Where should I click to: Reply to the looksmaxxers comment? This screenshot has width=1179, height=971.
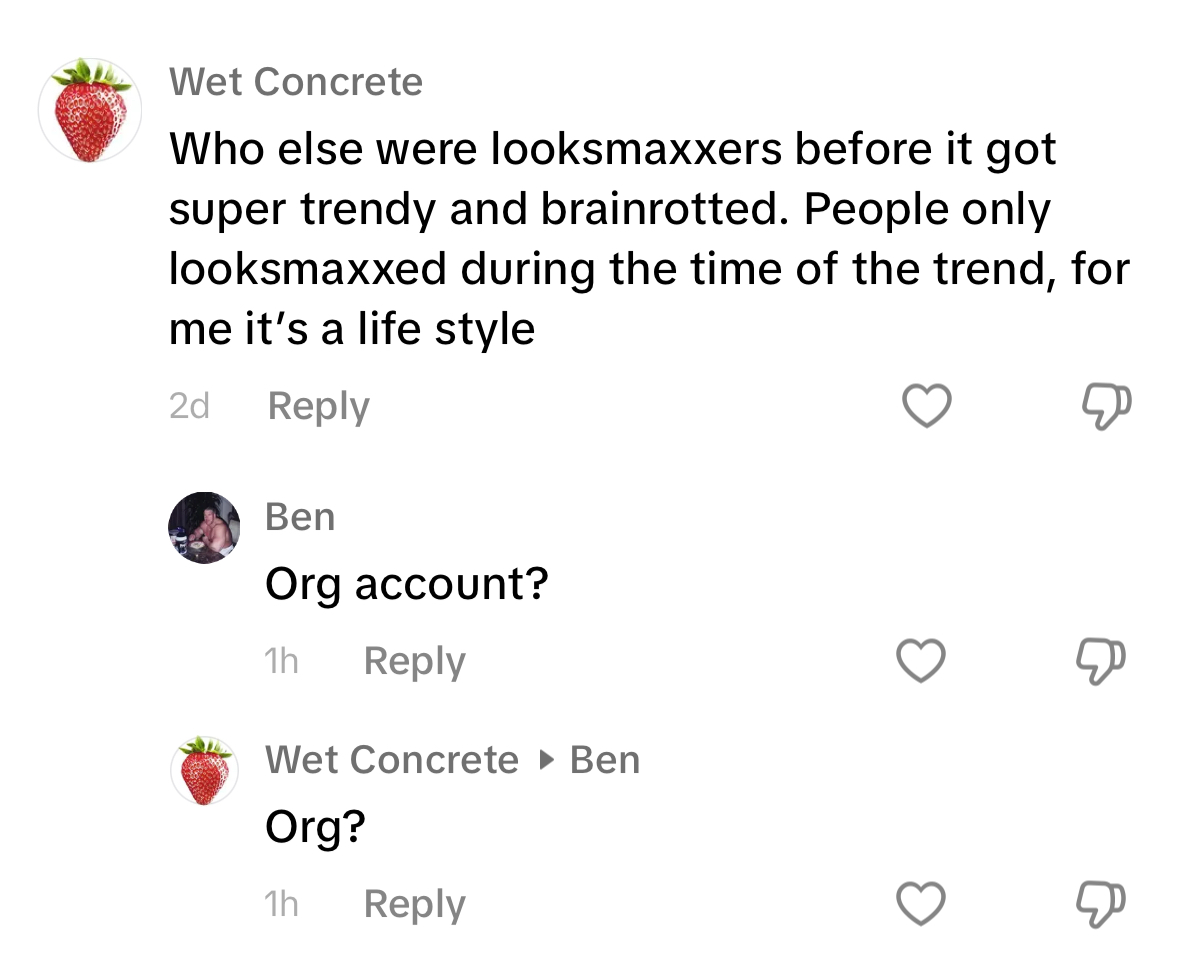pyautogui.click(x=319, y=407)
